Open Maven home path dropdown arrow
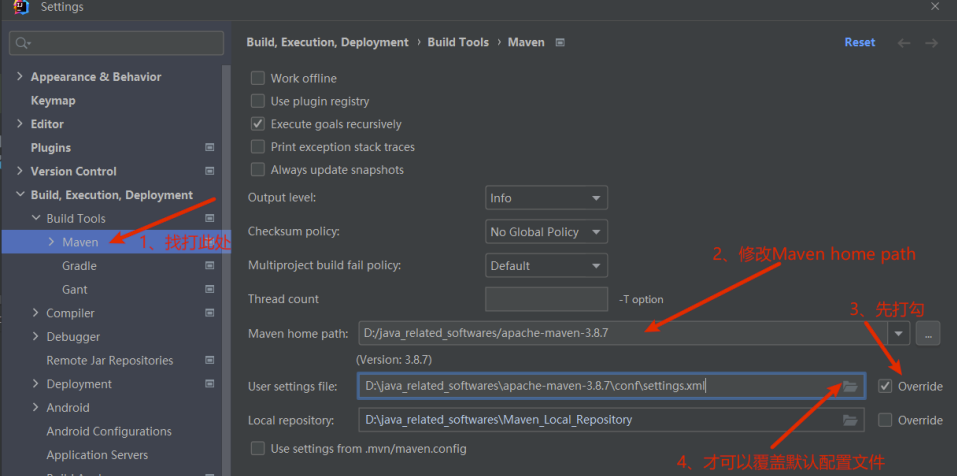Image resolution: width=957 pixels, height=476 pixels. tap(898, 333)
